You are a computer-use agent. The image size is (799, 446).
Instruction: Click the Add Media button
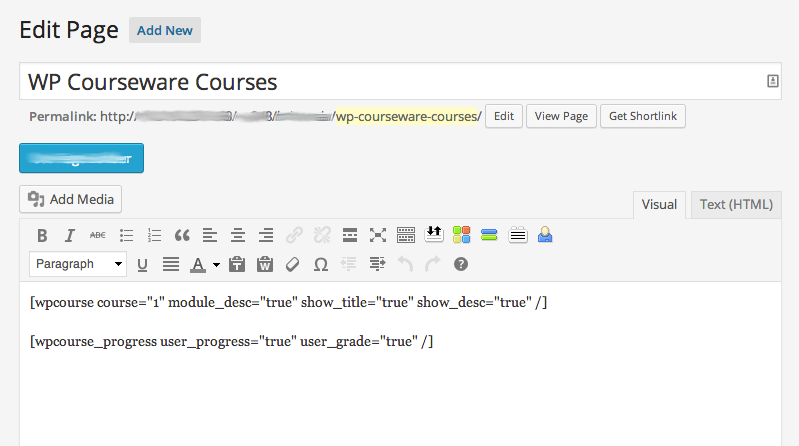point(70,199)
